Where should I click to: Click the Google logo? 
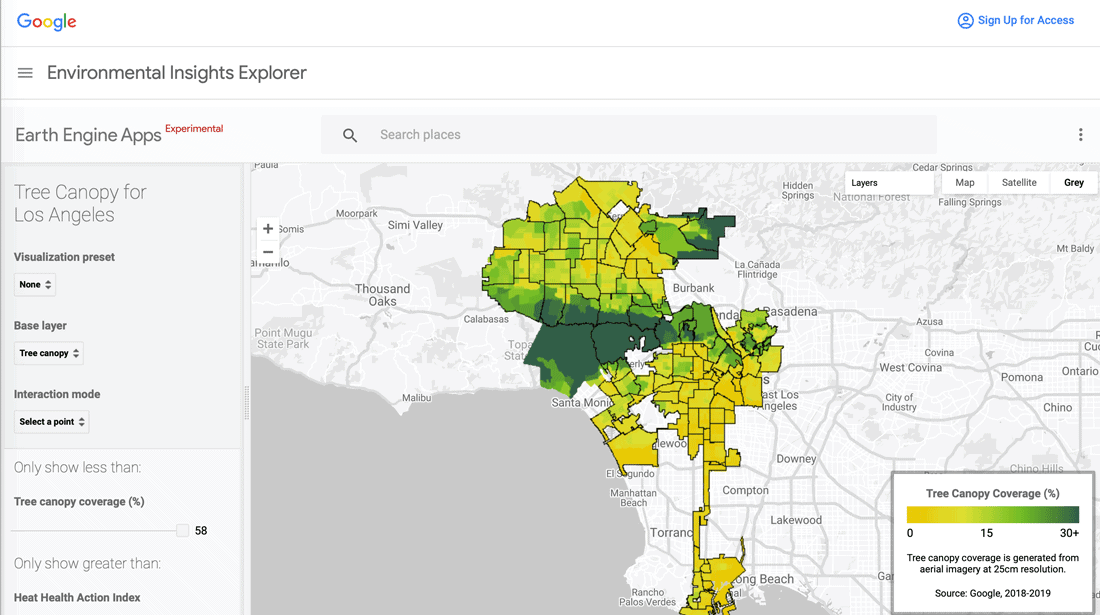[x=46, y=22]
